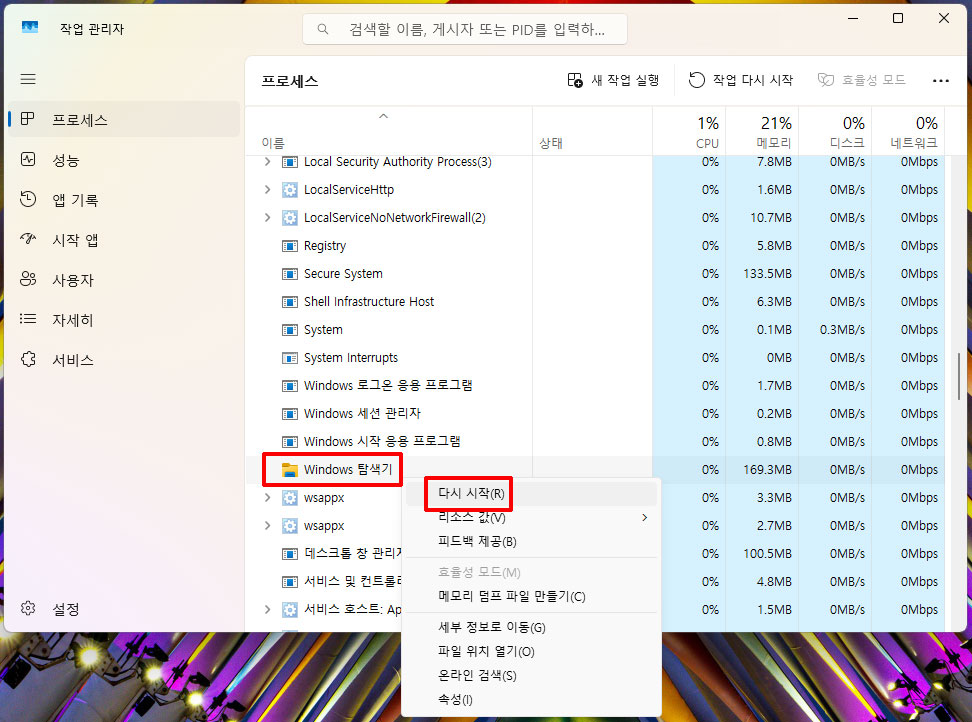Image resolution: width=972 pixels, height=722 pixels.
Task: Expand Local Security Authority Process group
Action: [267, 162]
